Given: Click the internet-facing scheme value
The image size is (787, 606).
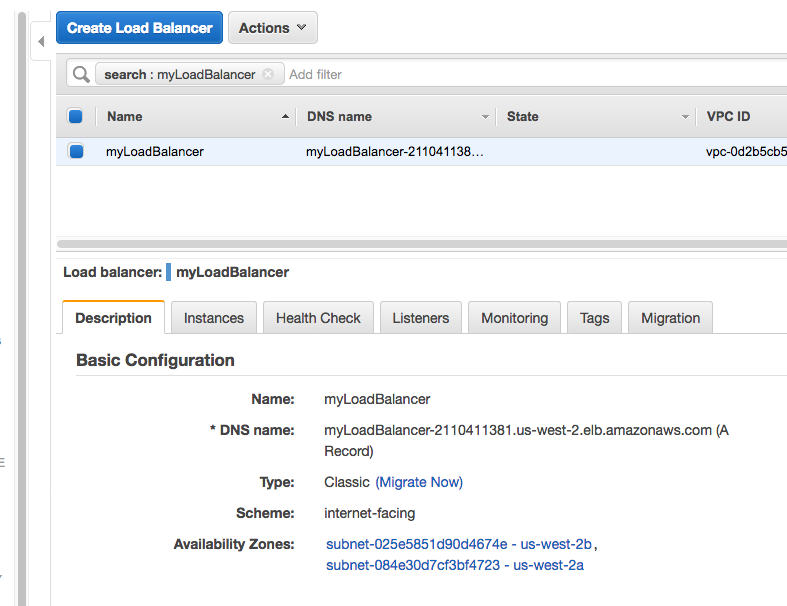Looking at the screenshot, I should [x=369, y=513].
